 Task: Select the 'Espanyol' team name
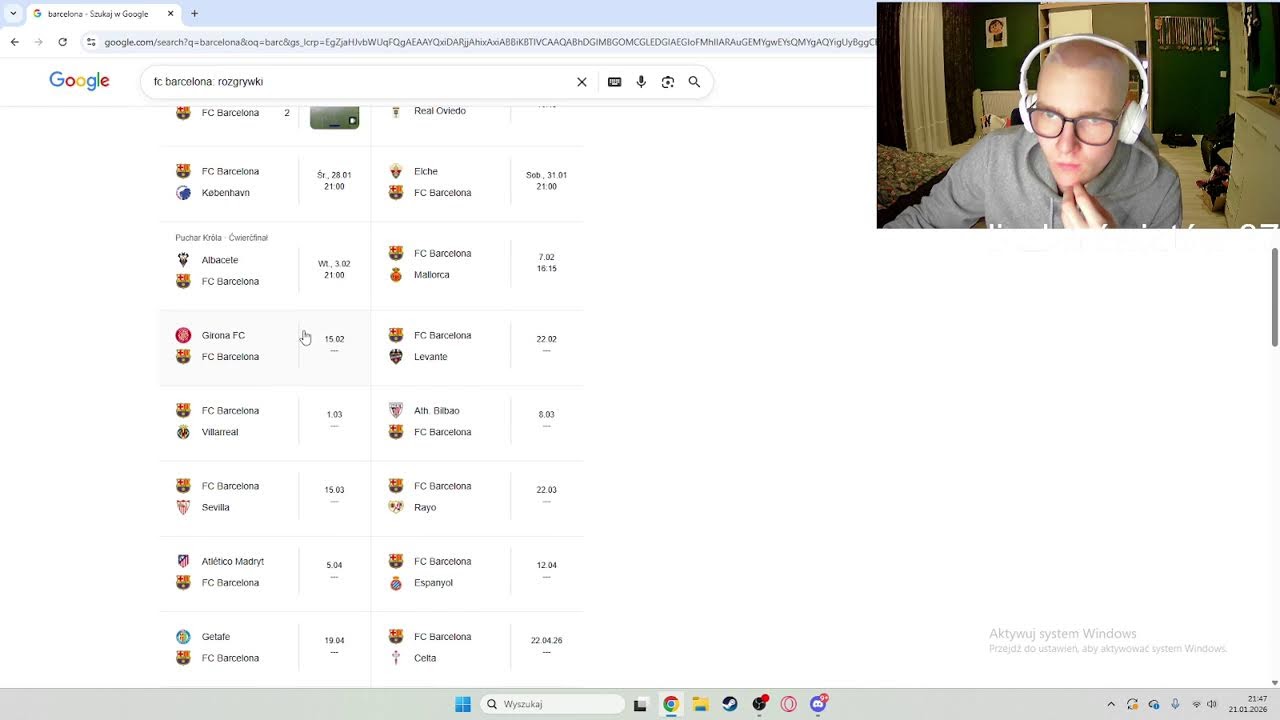click(x=434, y=583)
